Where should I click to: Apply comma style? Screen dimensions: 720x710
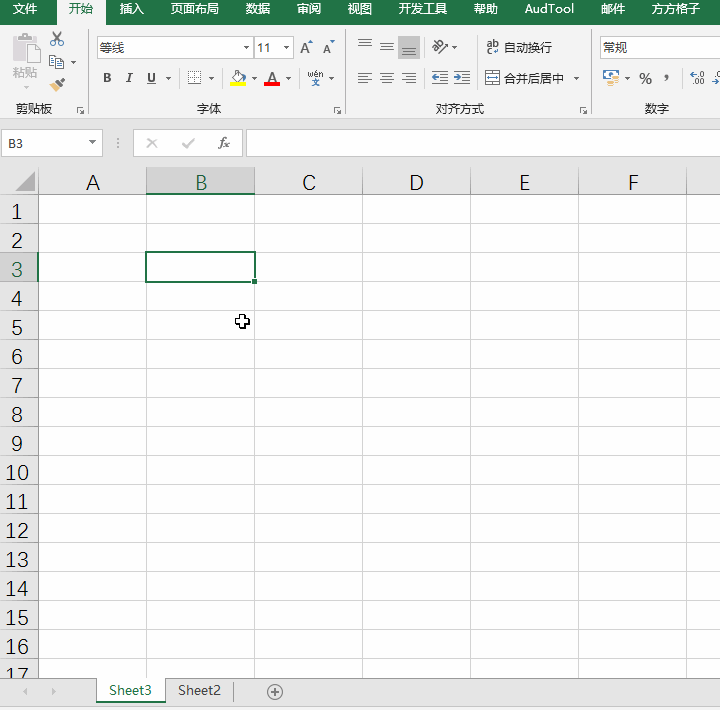[x=667, y=78]
